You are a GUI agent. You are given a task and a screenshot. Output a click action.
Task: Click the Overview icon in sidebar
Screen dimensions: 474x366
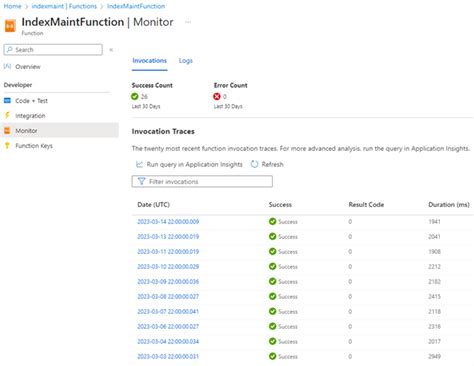coord(7,66)
